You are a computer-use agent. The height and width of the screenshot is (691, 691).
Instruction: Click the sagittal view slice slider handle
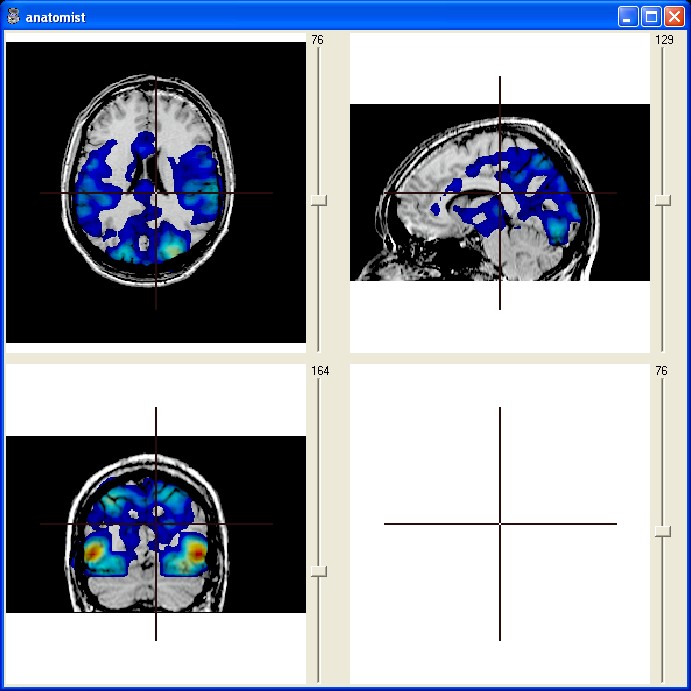pos(662,200)
